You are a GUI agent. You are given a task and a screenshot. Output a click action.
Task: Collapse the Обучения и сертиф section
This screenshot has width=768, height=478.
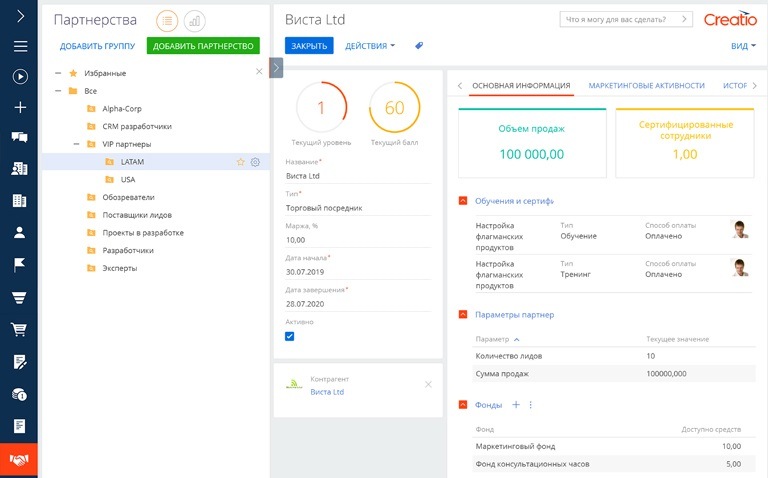tap(462, 201)
